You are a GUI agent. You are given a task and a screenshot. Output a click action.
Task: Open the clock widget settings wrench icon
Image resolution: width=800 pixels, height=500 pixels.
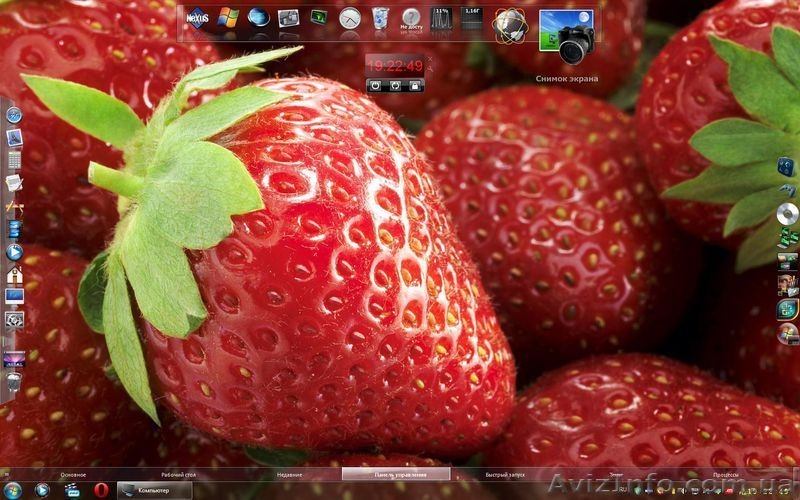430,68
